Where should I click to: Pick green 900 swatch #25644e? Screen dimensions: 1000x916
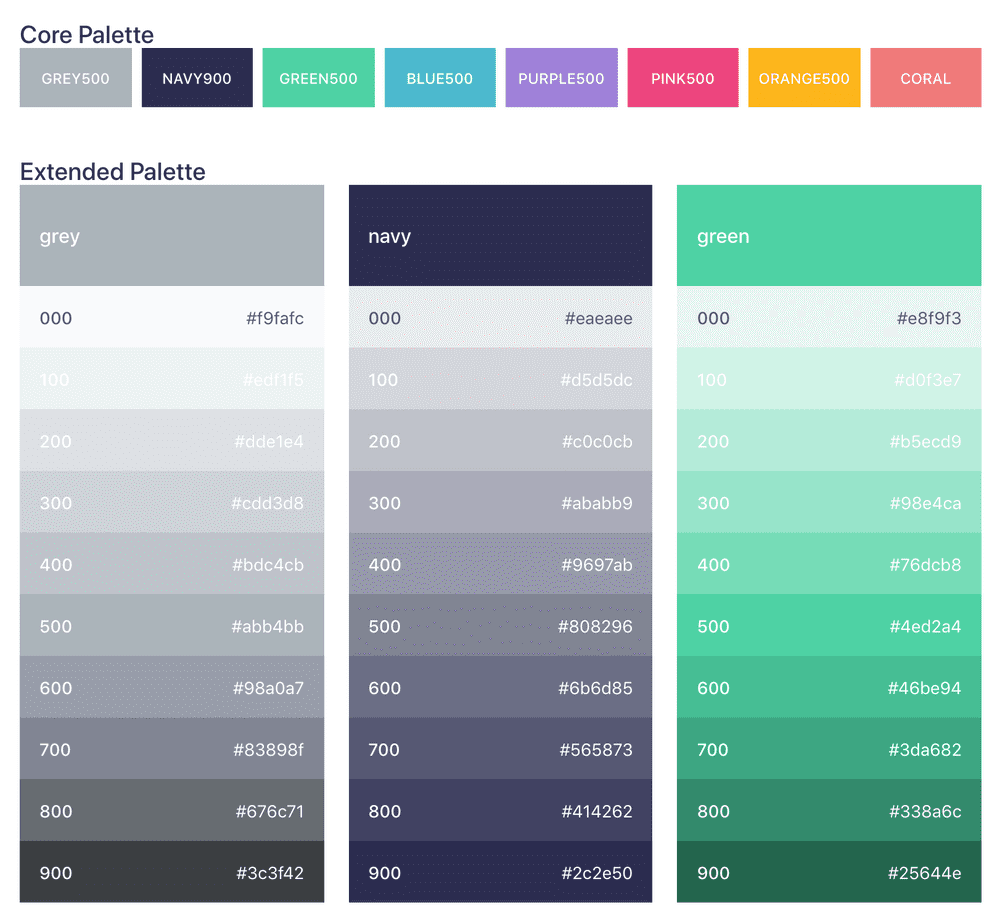click(829, 872)
